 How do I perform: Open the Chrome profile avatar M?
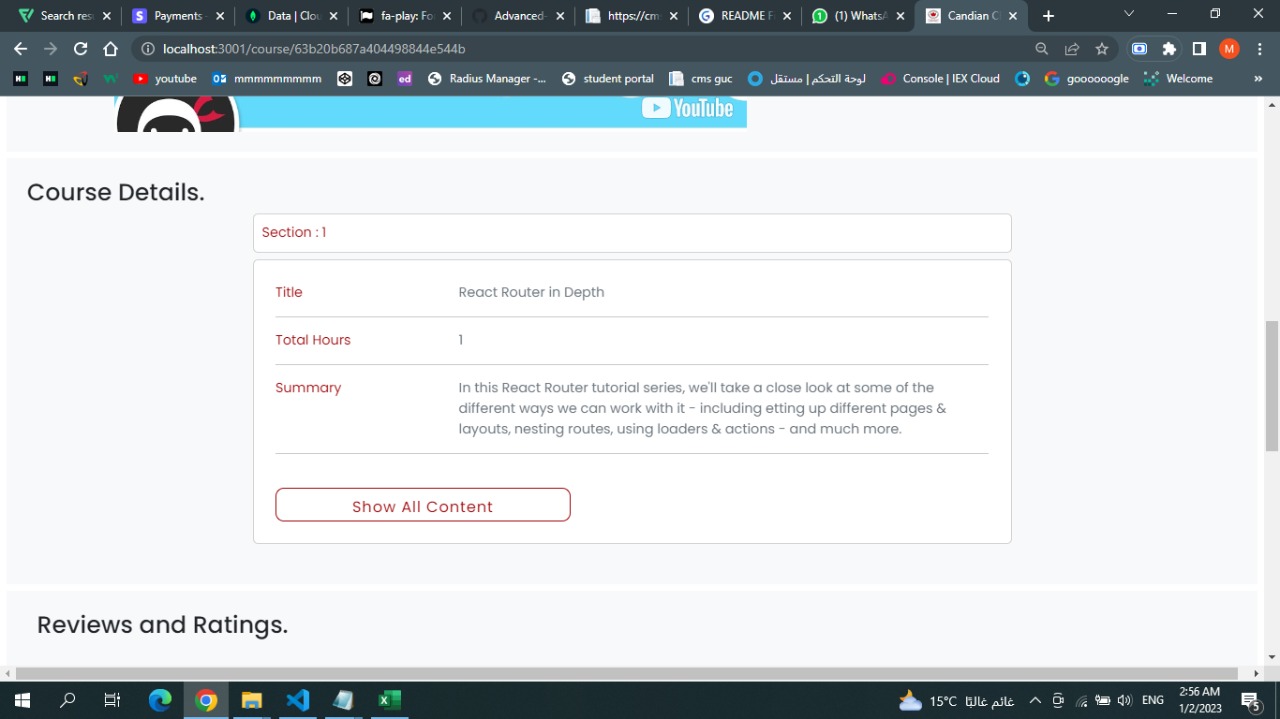pyautogui.click(x=1229, y=48)
